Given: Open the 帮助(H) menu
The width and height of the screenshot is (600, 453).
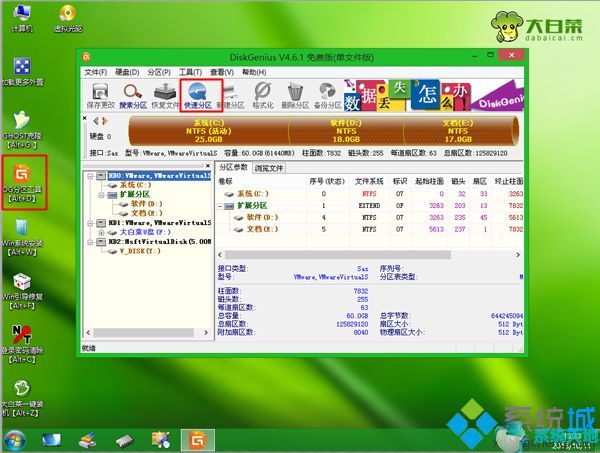Looking at the screenshot, I should tap(254, 72).
